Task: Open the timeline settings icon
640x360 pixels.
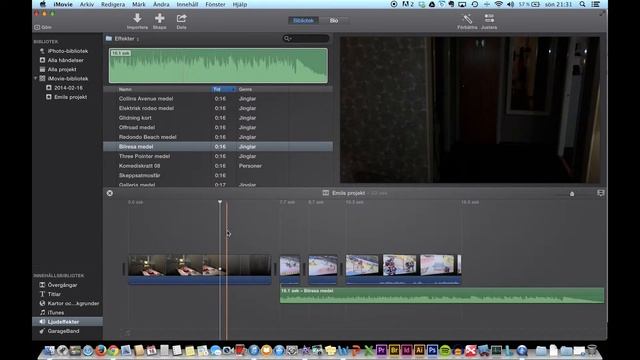Action: (600, 193)
